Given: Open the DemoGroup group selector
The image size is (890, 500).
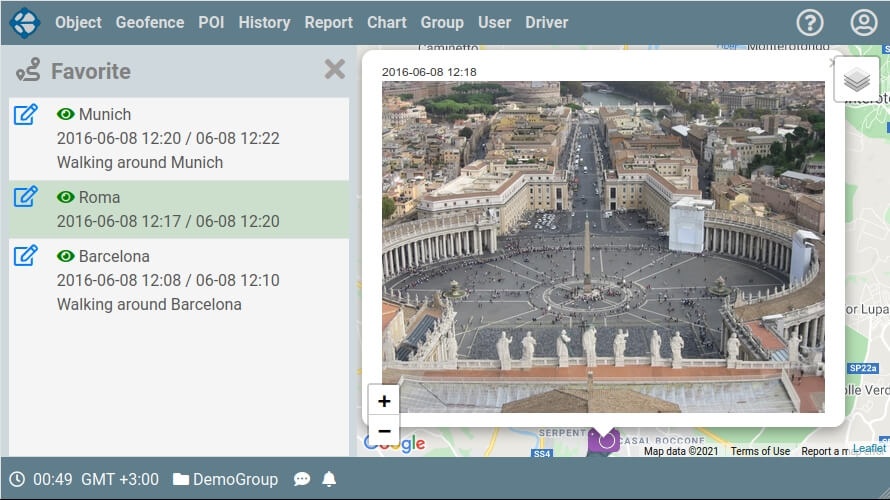Looking at the screenshot, I should click(225, 480).
